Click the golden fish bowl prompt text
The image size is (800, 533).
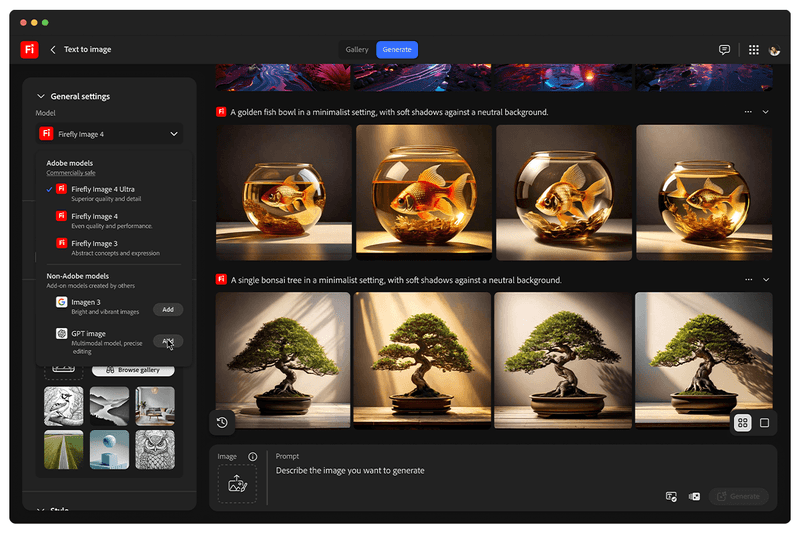tap(389, 112)
